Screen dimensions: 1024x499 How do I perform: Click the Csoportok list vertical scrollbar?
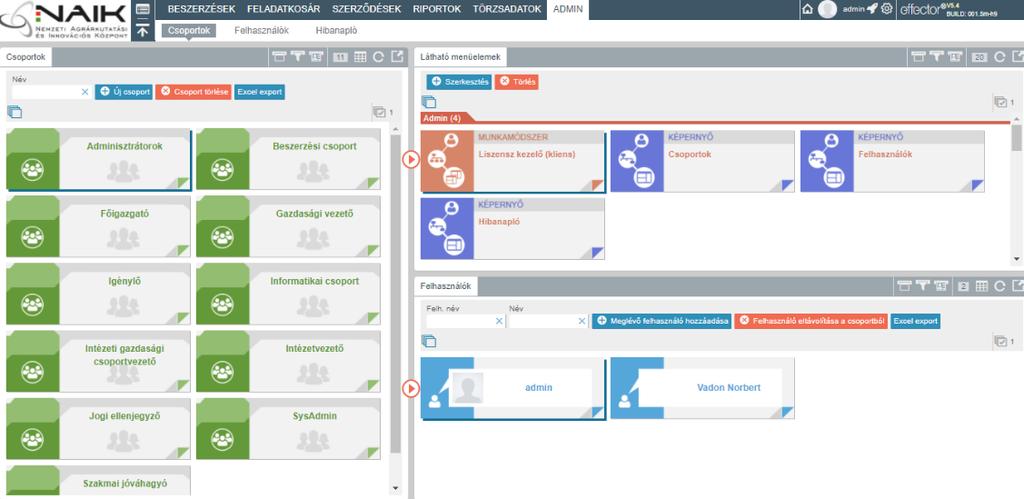(395, 294)
